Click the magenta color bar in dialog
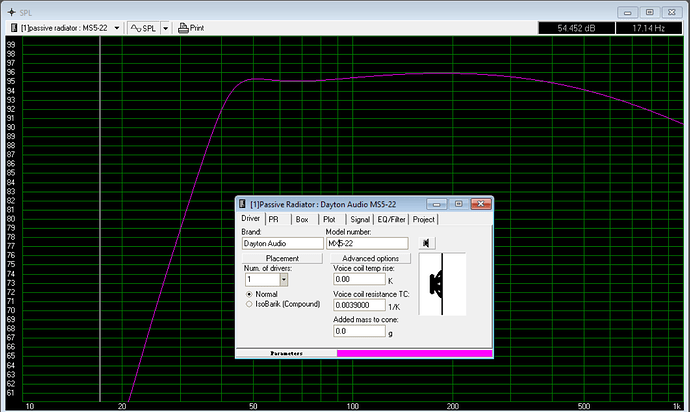 point(414,353)
